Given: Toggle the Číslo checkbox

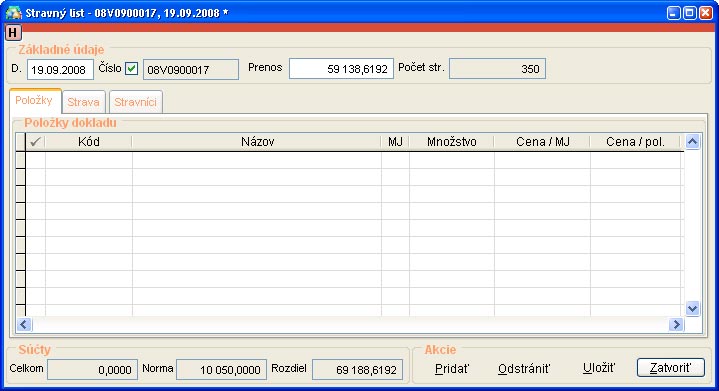Looking at the screenshot, I should coord(132,69).
